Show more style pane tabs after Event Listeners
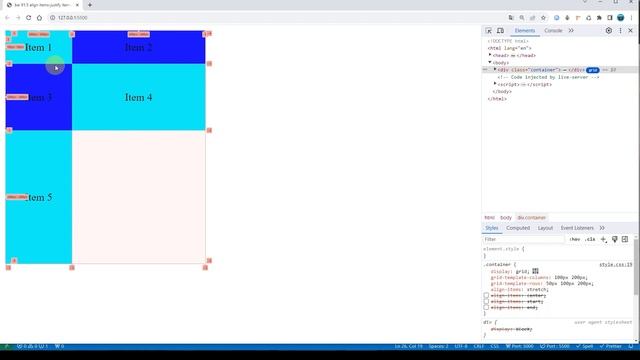Screen dimensions: 640x360 pyautogui.click(x=602, y=228)
